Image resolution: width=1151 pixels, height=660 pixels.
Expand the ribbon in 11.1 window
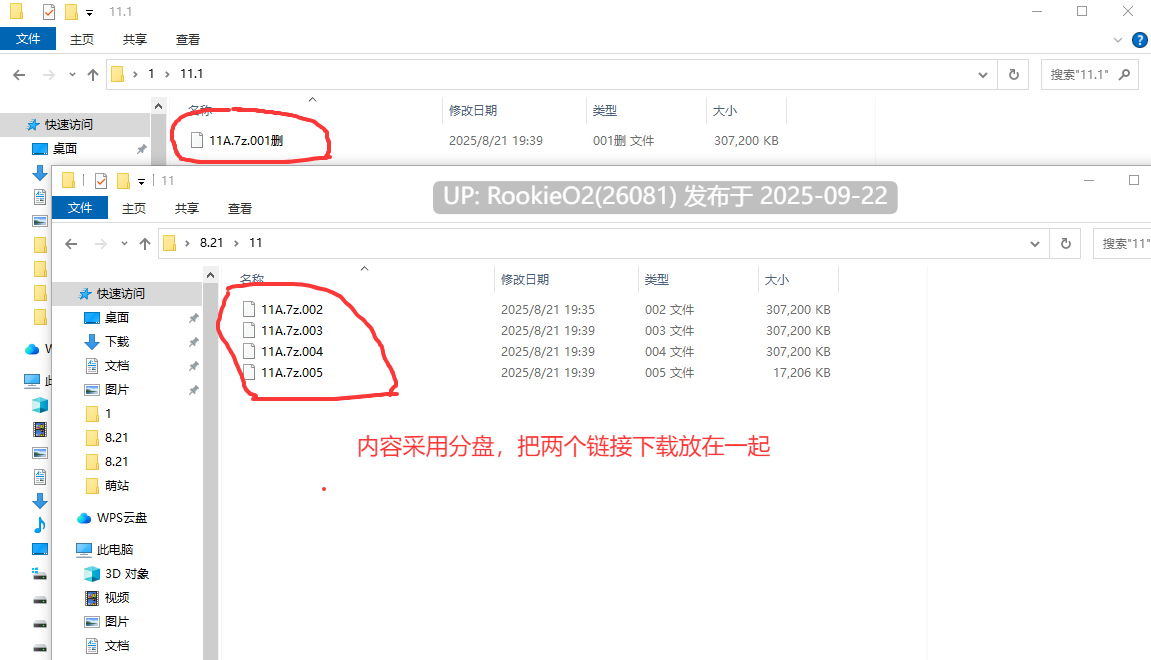(x=1118, y=40)
